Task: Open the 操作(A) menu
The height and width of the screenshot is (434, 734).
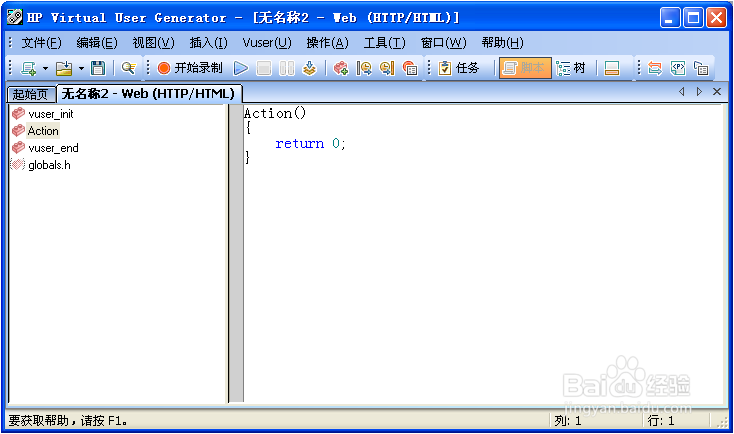Action: click(x=327, y=43)
